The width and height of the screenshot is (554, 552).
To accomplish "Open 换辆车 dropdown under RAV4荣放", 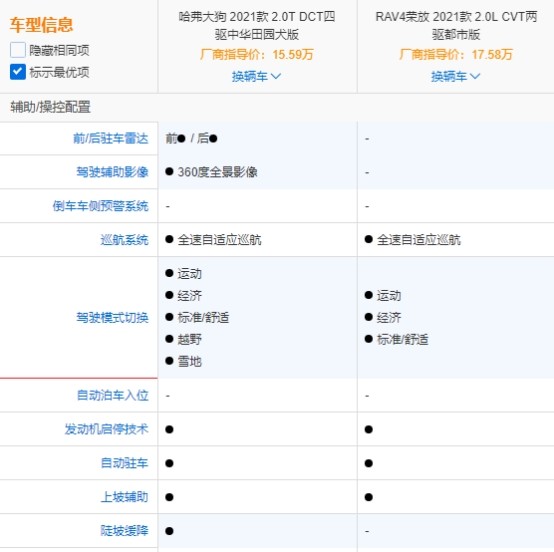I will pyautogui.click(x=455, y=76).
